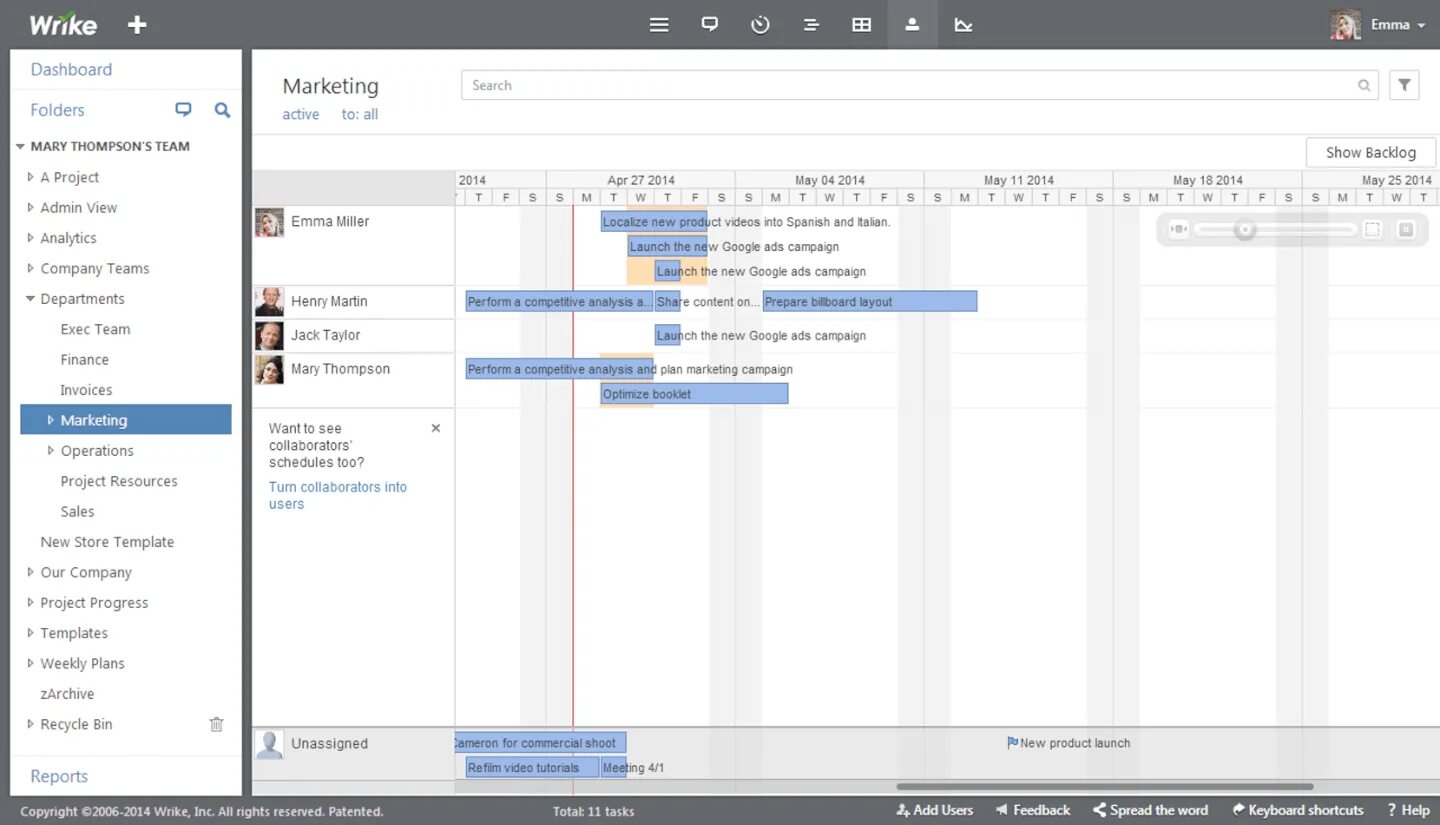Open the list view icon in top bar
The image size is (1440, 825).
(x=659, y=25)
